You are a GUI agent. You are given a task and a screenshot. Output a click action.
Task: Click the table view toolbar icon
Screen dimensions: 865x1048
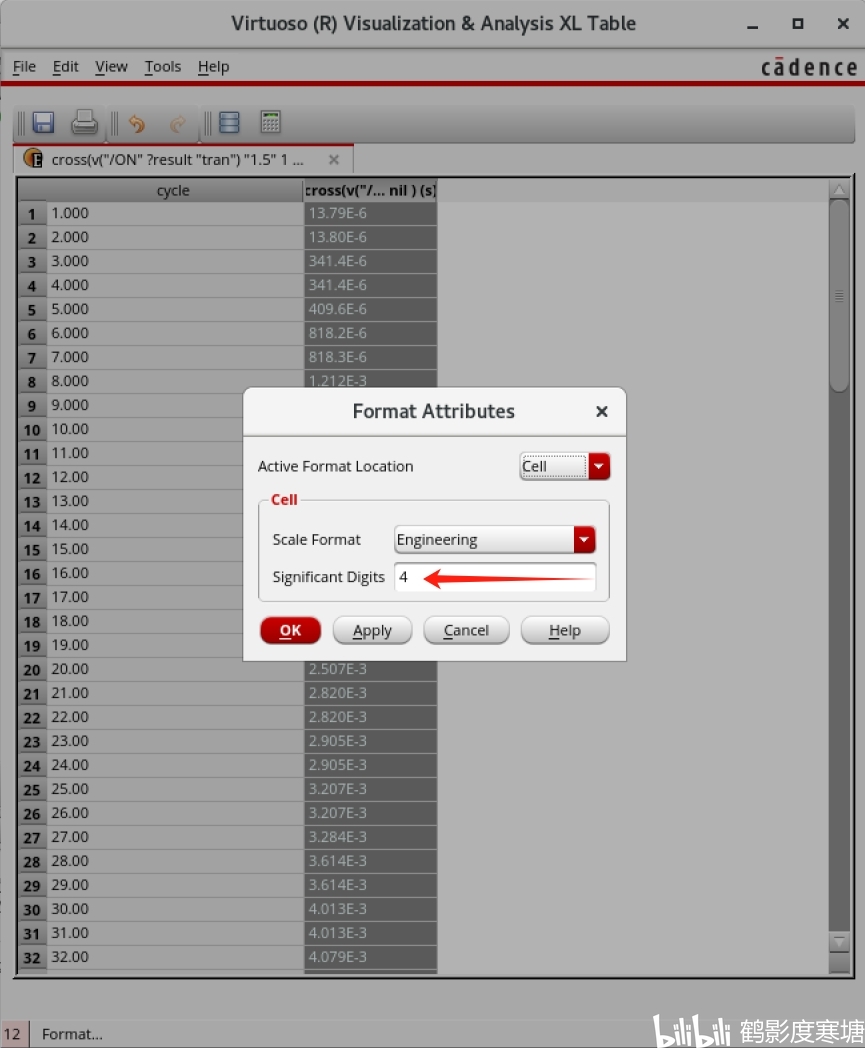coord(229,122)
